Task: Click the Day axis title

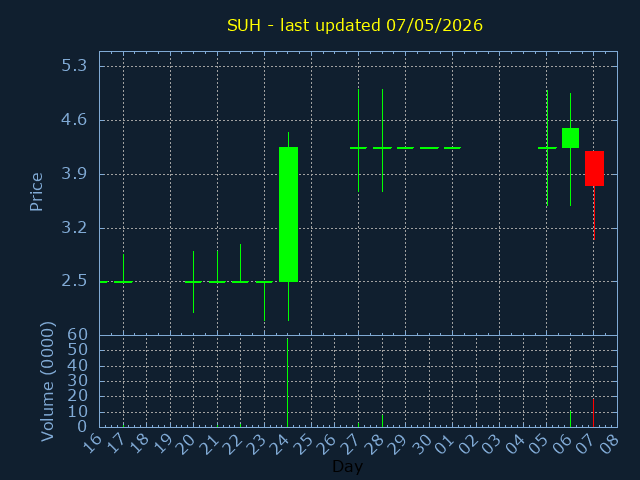Action: pyautogui.click(x=347, y=466)
